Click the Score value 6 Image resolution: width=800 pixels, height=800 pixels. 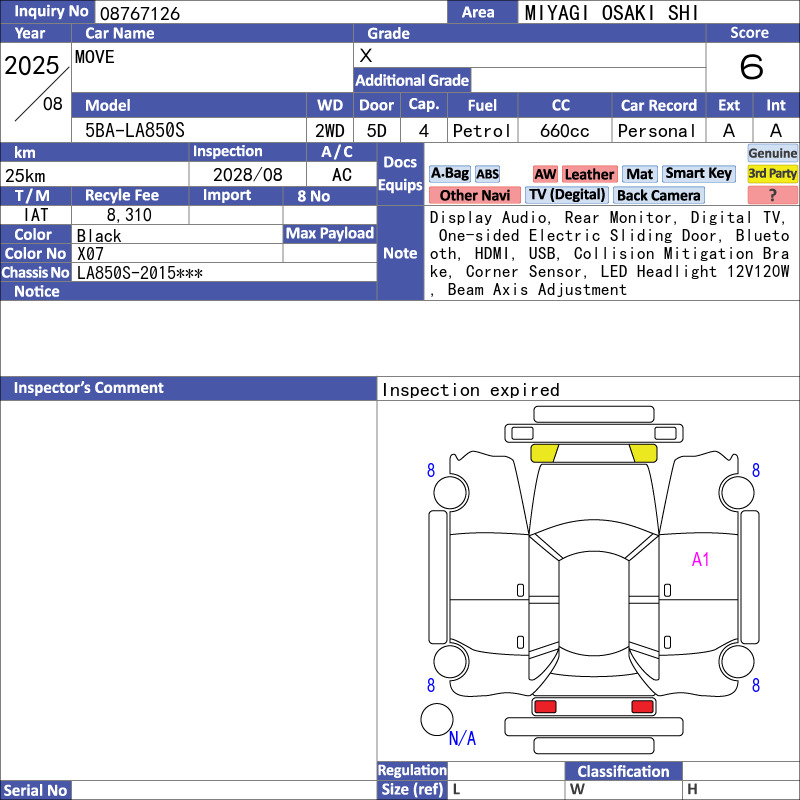click(x=752, y=67)
